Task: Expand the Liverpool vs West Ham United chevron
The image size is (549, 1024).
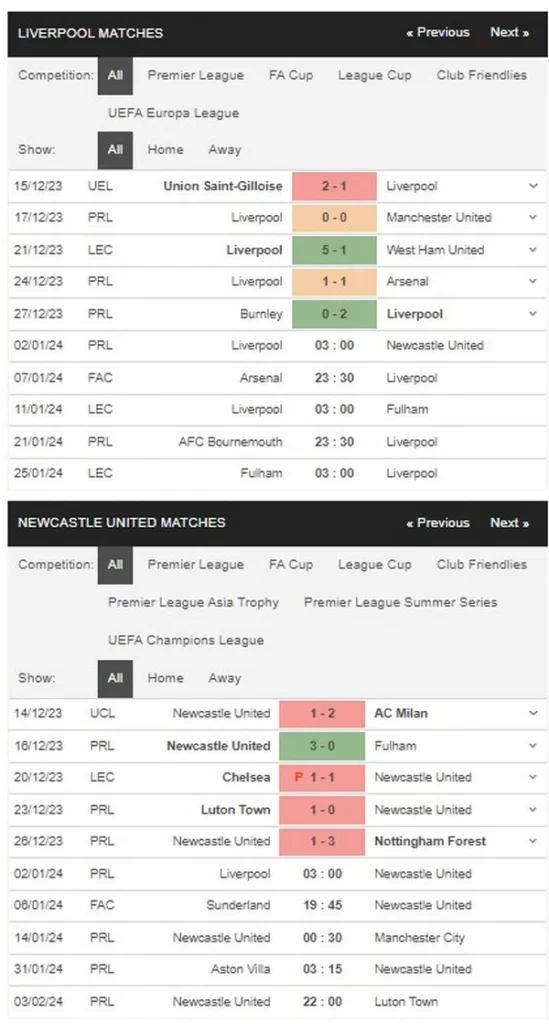Action: coord(533,250)
